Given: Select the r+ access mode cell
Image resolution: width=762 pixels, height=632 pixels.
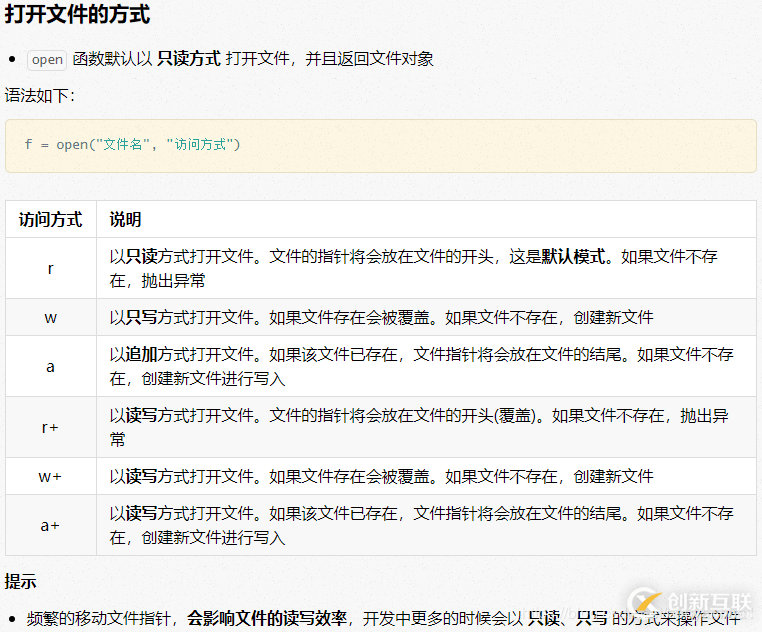Looking at the screenshot, I should tap(51, 427).
